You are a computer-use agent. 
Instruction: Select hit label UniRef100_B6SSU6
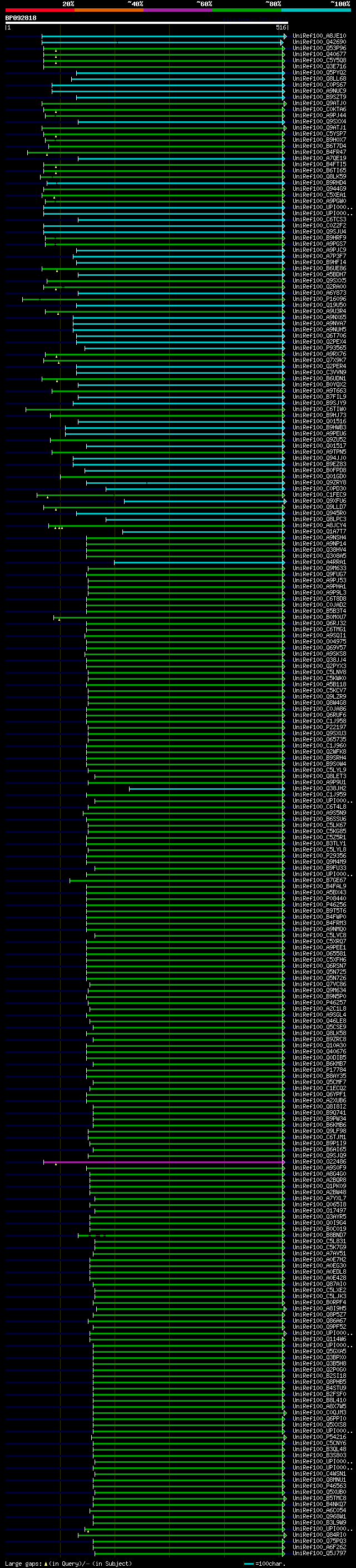pyautogui.click(x=319, y=819)
